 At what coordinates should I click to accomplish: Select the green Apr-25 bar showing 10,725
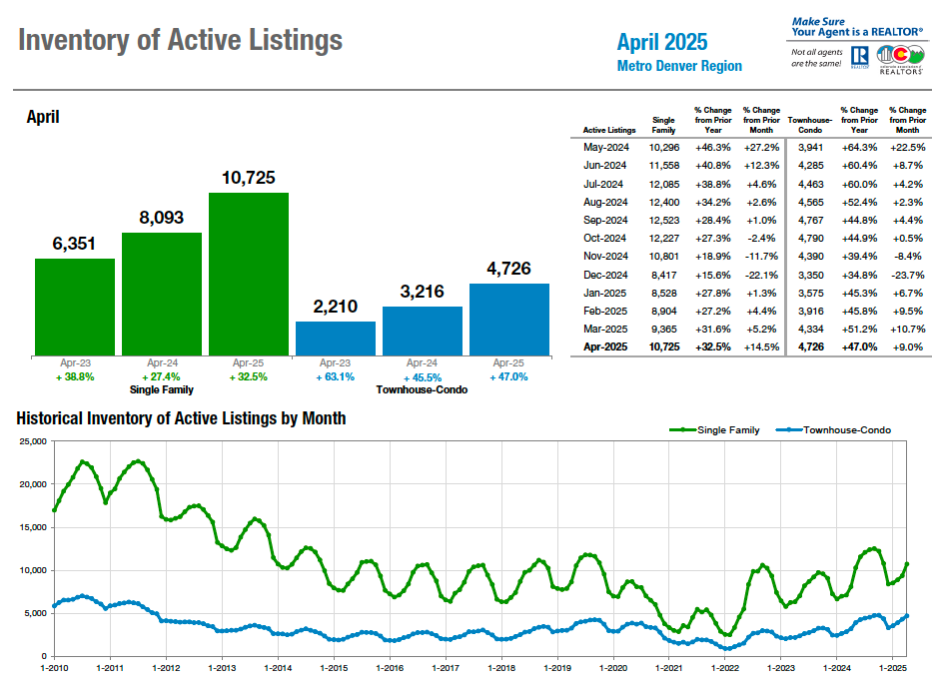(248, 273)
